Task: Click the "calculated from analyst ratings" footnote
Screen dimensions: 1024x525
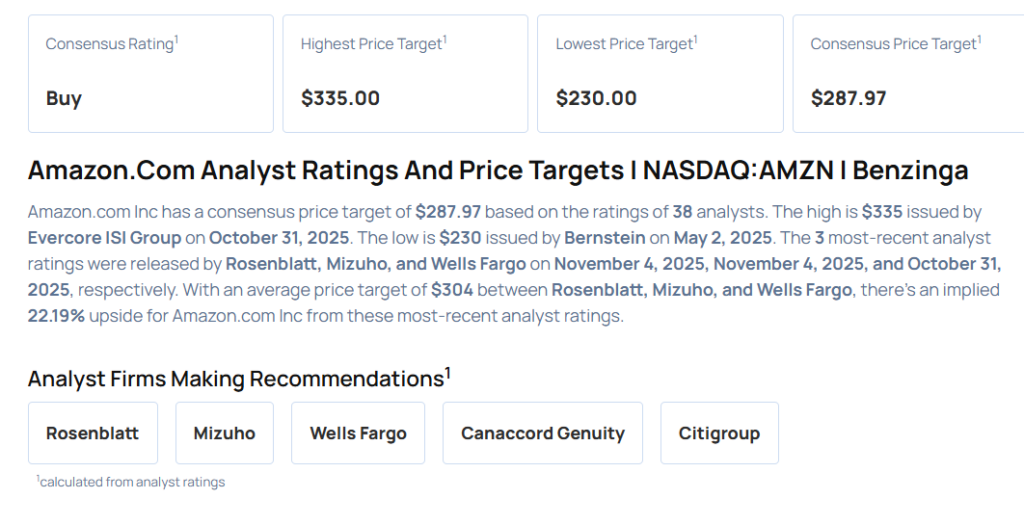Action: [132, 482]
